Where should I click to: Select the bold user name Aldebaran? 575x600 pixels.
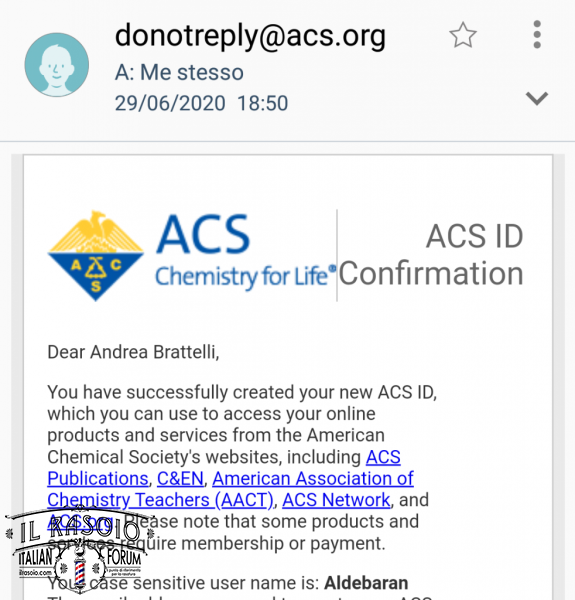(366, 583)
